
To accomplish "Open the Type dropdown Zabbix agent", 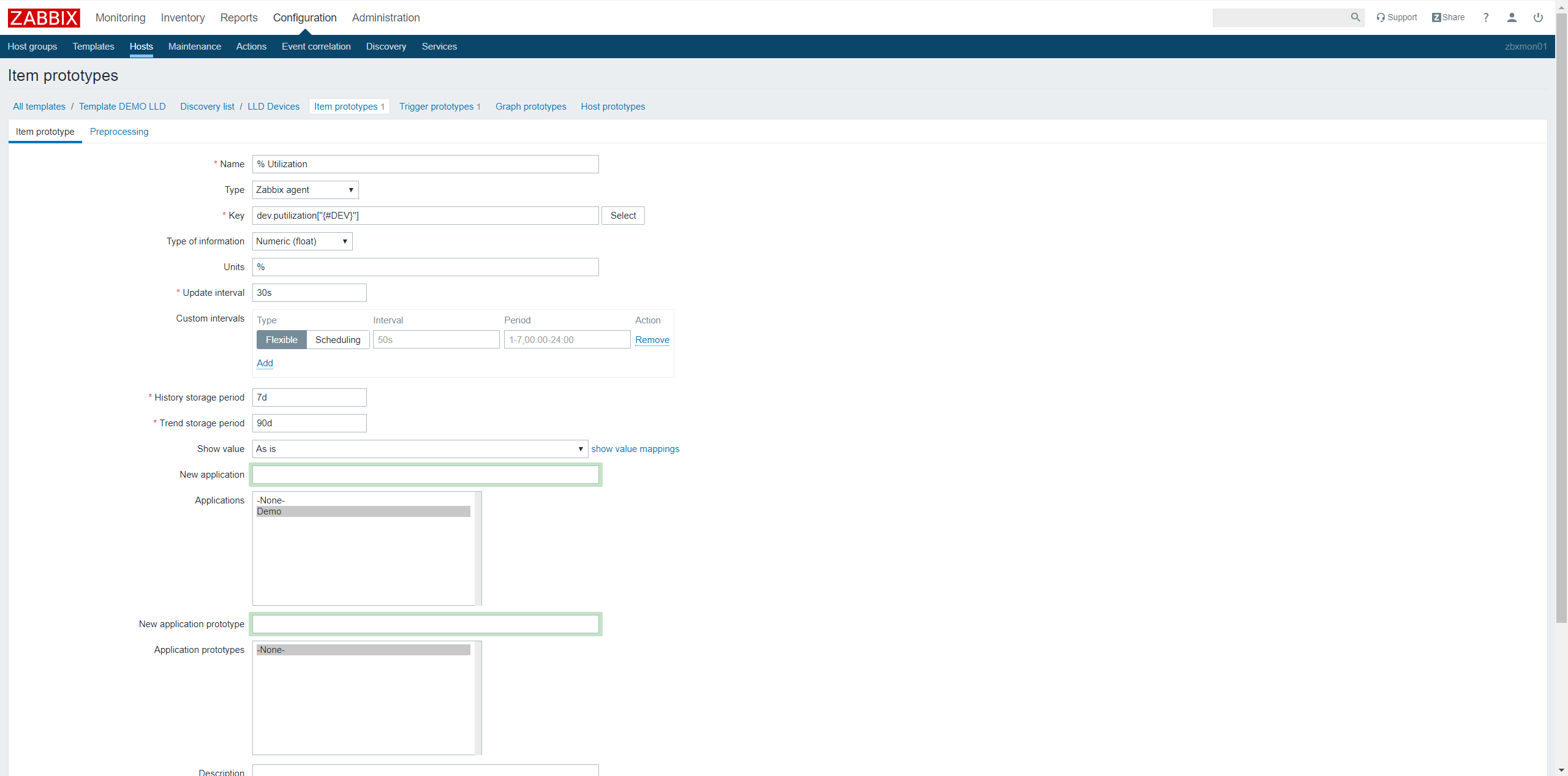I will tap(305, 190).
